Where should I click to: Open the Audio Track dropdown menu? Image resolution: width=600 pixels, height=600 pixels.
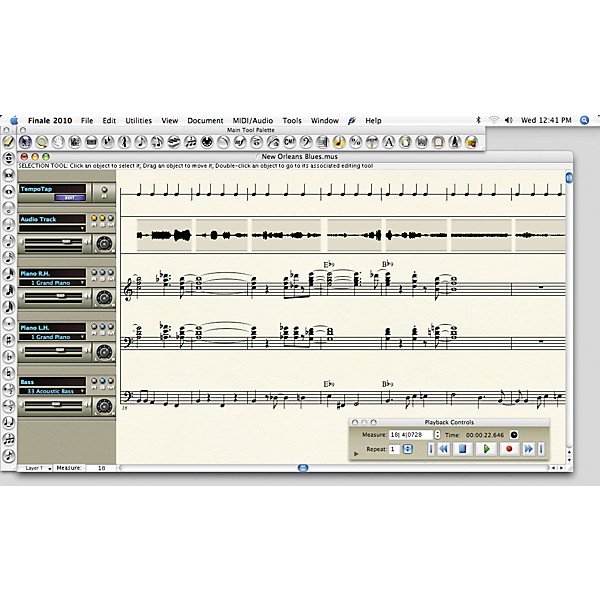pos(52,228)
